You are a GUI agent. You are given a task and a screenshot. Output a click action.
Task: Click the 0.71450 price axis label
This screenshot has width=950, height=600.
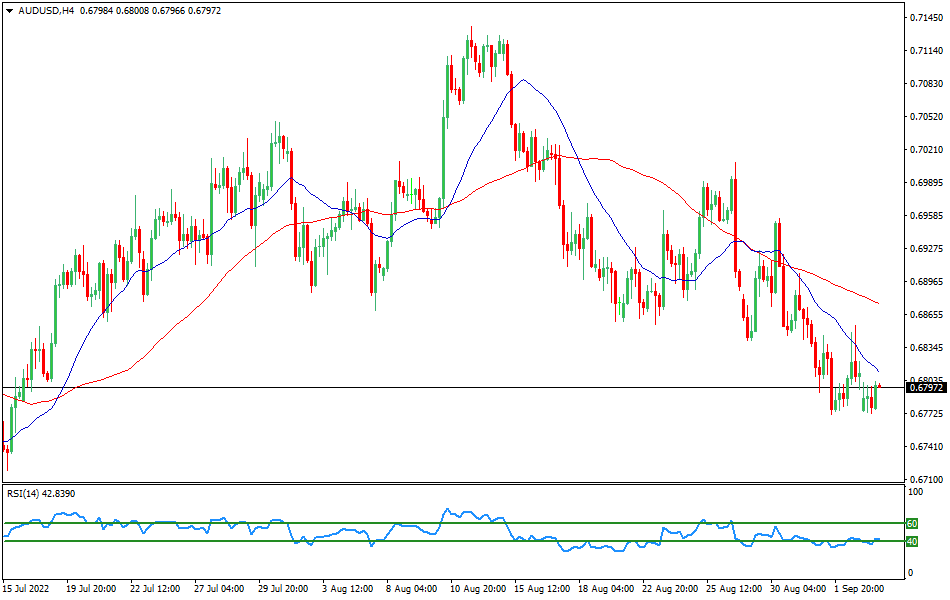[926, 18]
